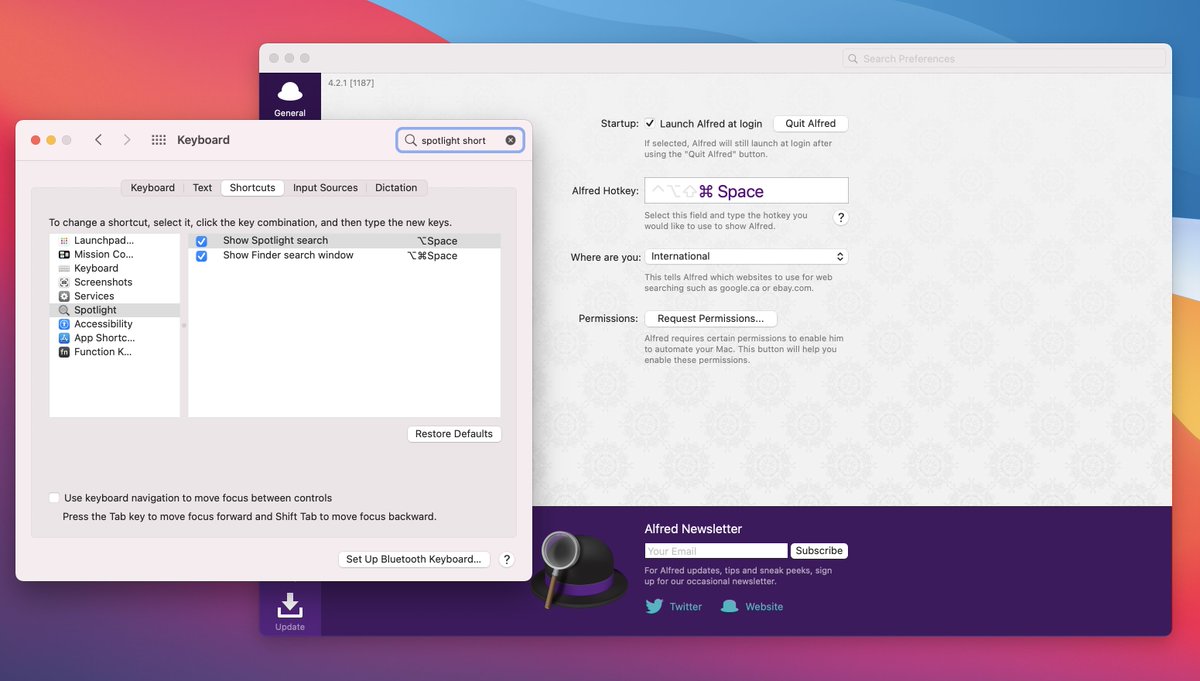This screenshot has height=681, width=1200.
Task: Select the ⌥Space shortcut key combination
Action: (437, 241)
